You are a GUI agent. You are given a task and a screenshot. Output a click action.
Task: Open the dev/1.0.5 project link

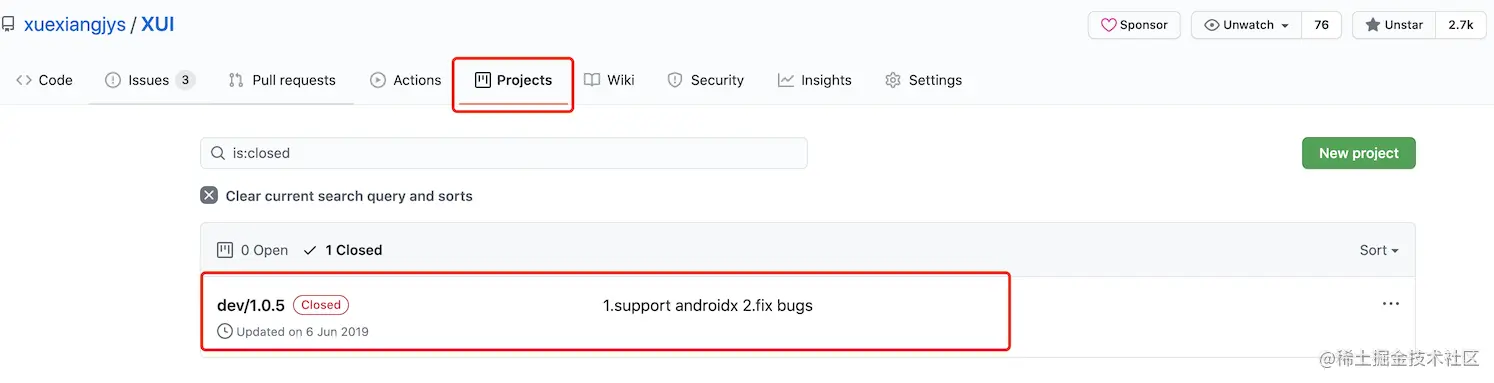pyautogui.click(x=251, y=305)
